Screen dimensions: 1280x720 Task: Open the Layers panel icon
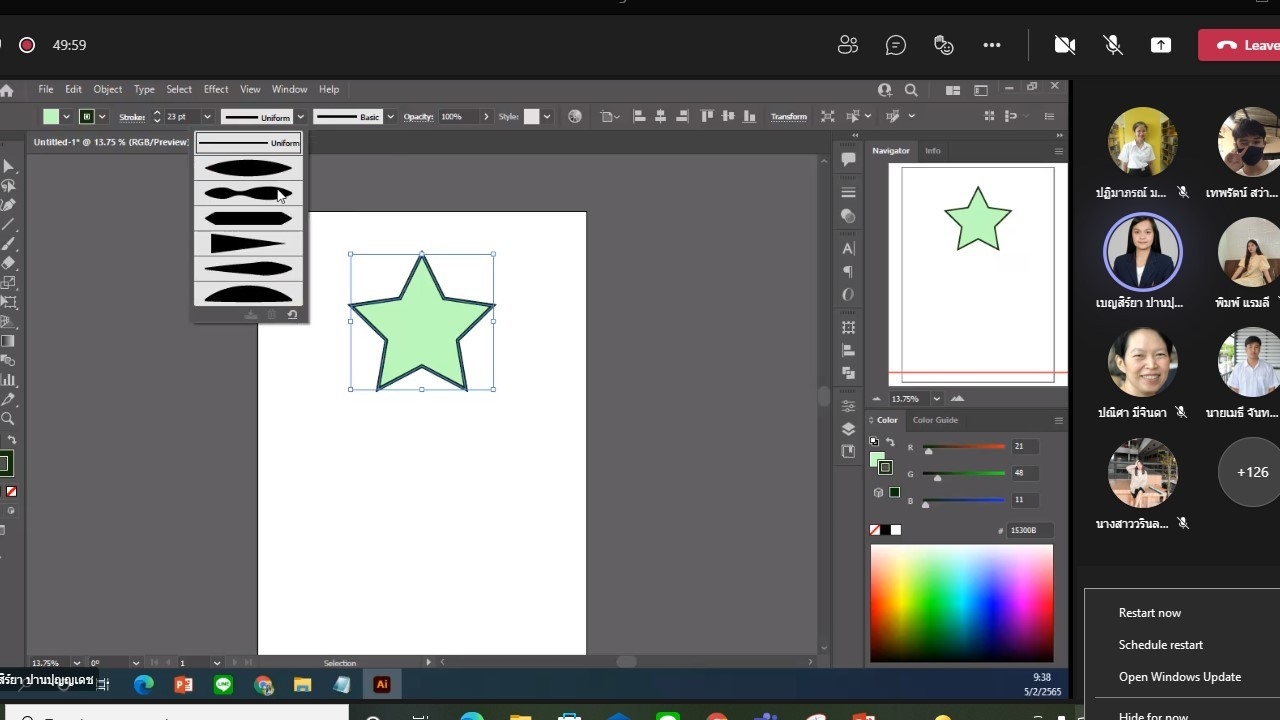click(x=849, y=429)
